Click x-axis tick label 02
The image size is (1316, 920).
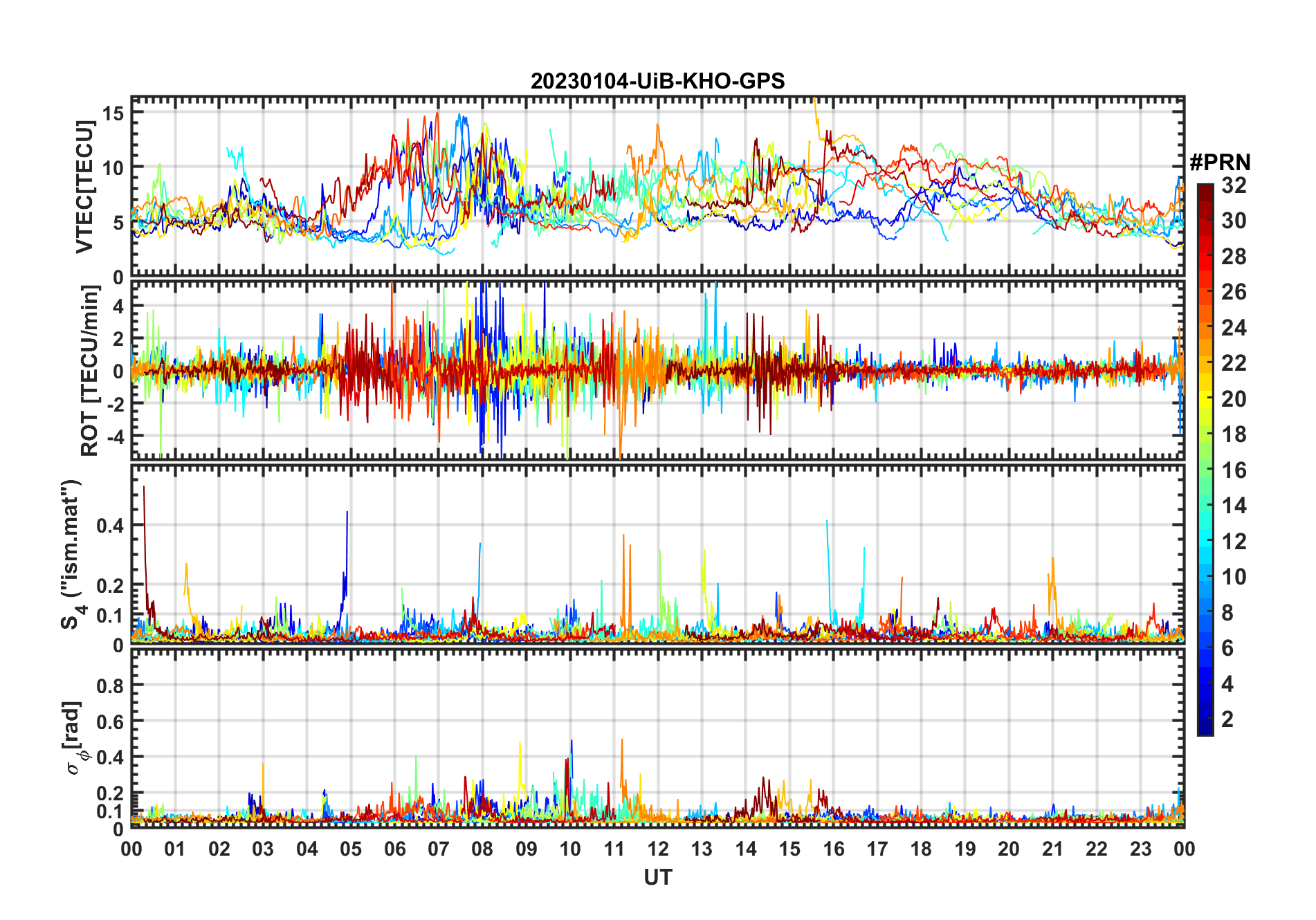[x=219, y=849]
